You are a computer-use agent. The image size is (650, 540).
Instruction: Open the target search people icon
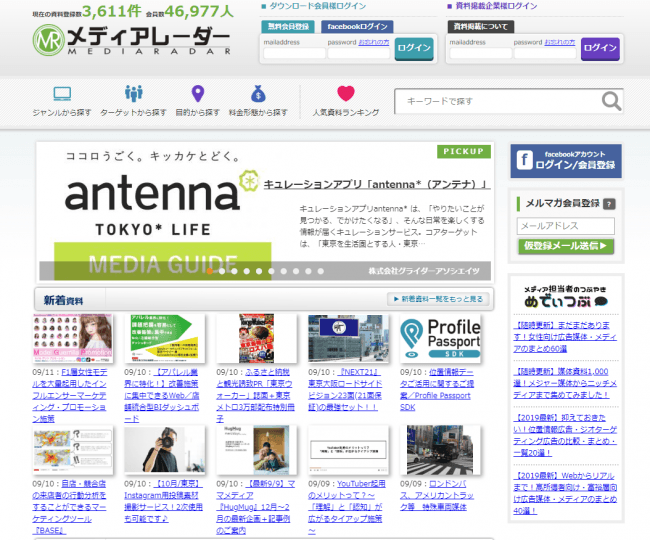click(x=133, y=94)
